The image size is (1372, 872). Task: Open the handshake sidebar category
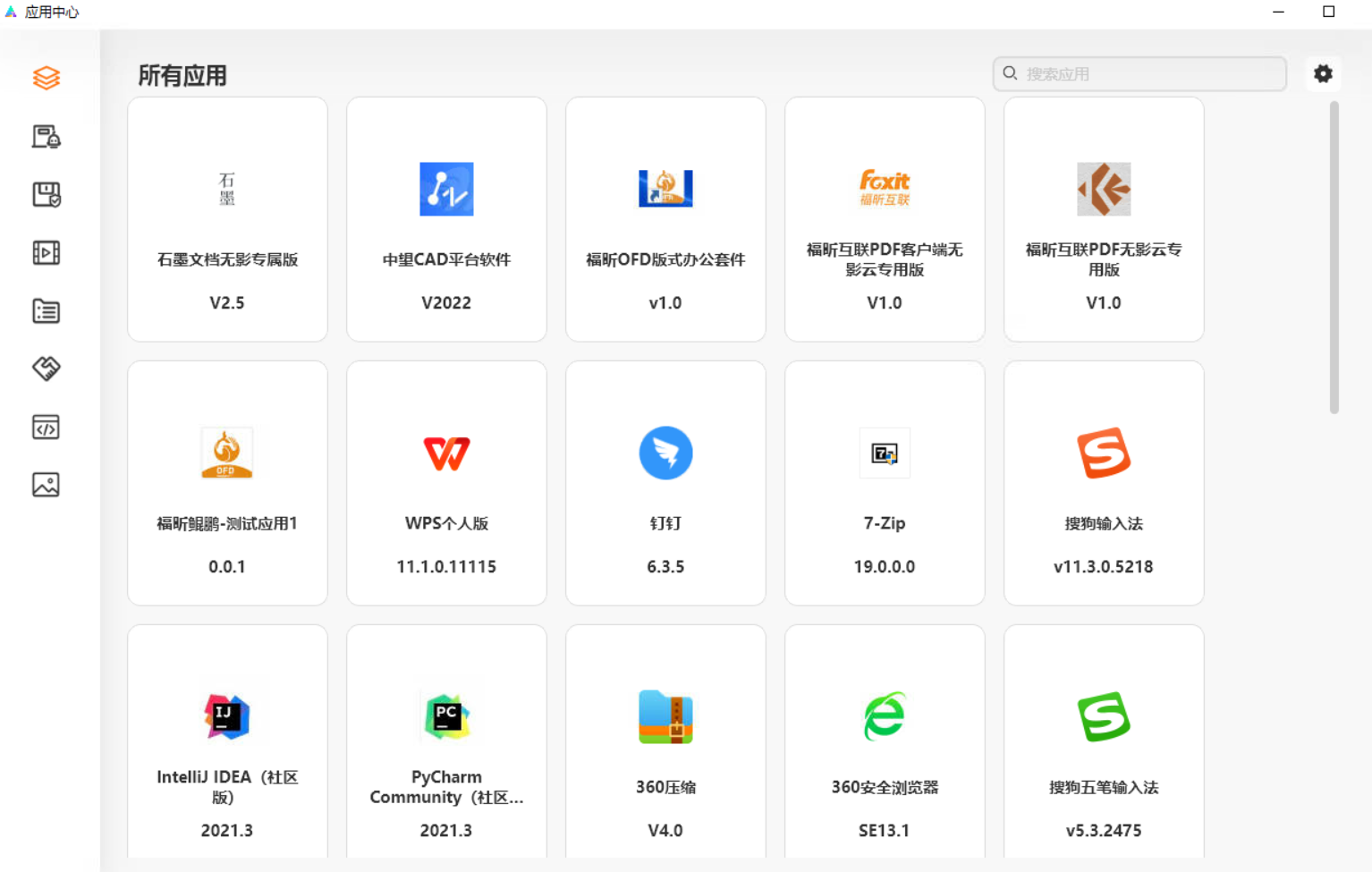[x=47, y=368]
